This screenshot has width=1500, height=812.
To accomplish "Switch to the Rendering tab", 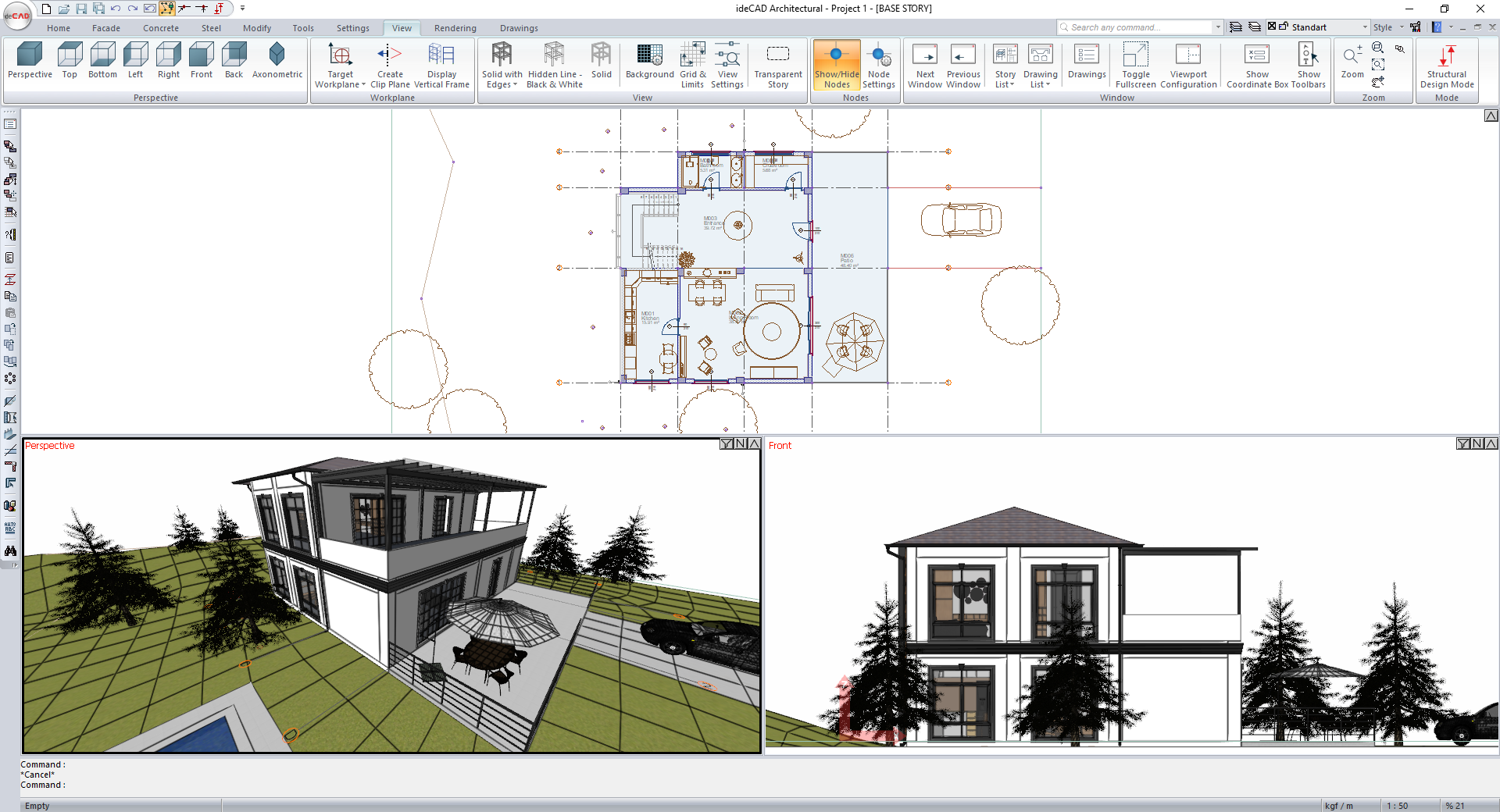I will click(x=455, y=27).
